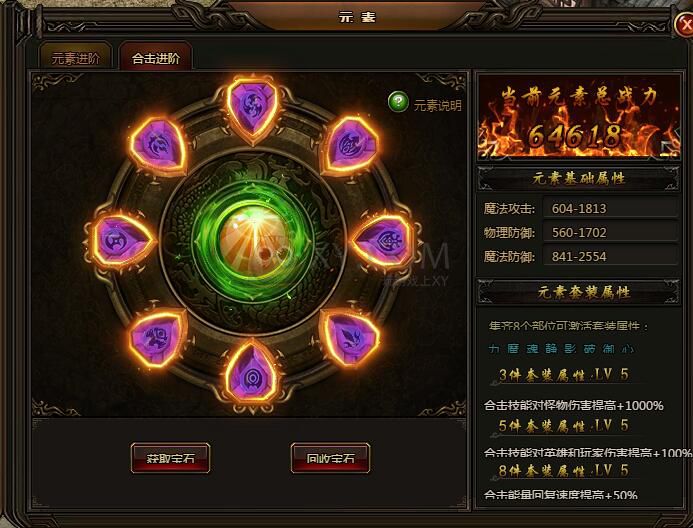Click the 64618 total power banner
This screenshot has width=693, height=528.
click(x=579, y=117)
